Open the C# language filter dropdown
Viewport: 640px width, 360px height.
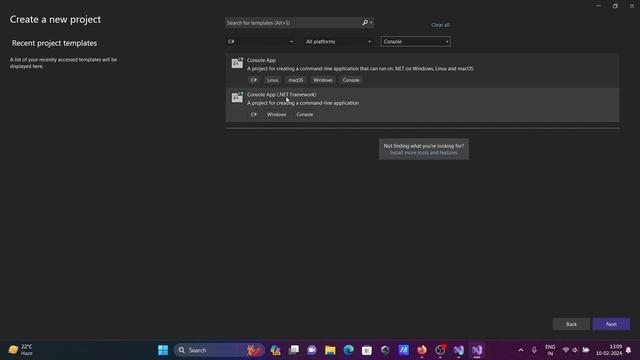click(260, 42)
